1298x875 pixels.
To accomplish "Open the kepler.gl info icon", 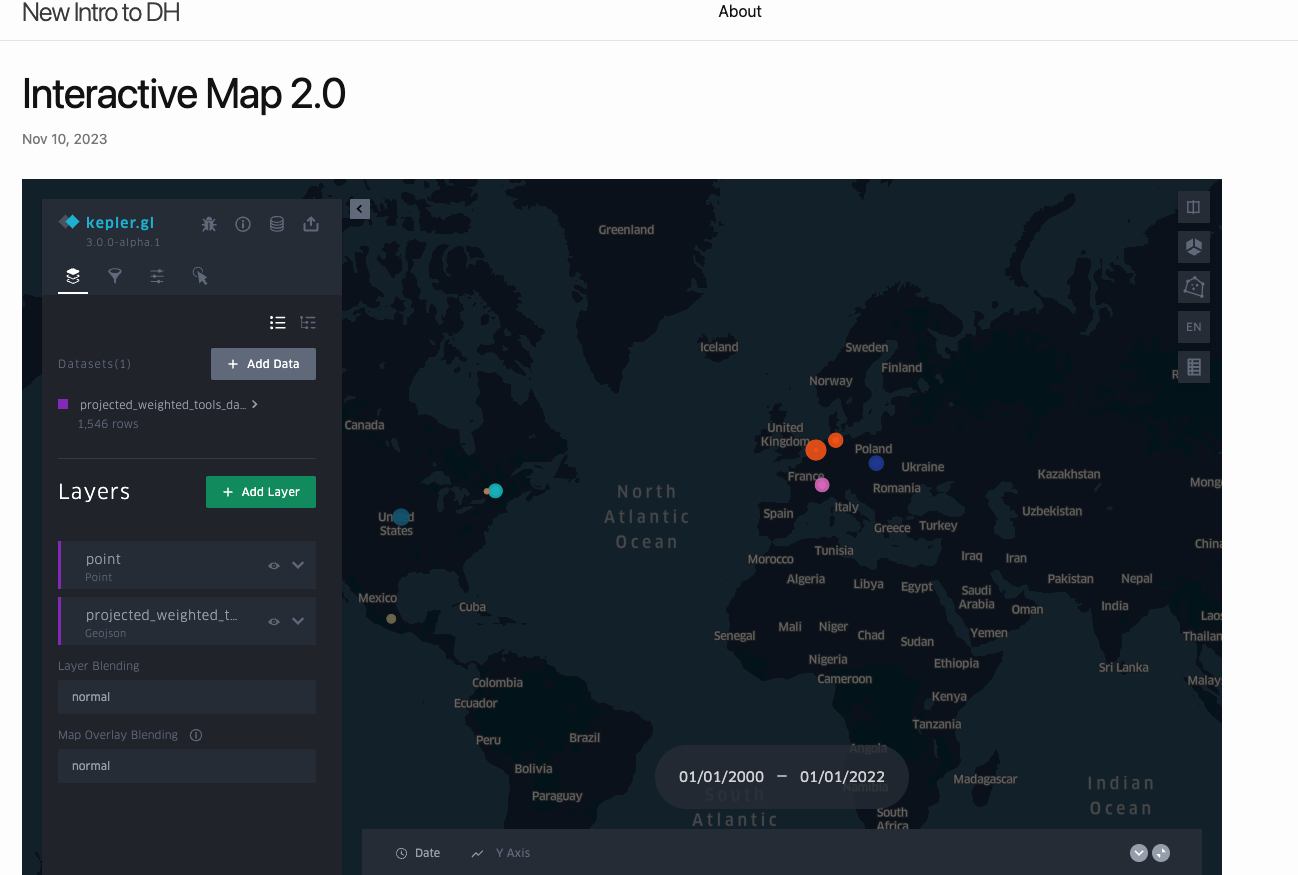I will (243, 224).
